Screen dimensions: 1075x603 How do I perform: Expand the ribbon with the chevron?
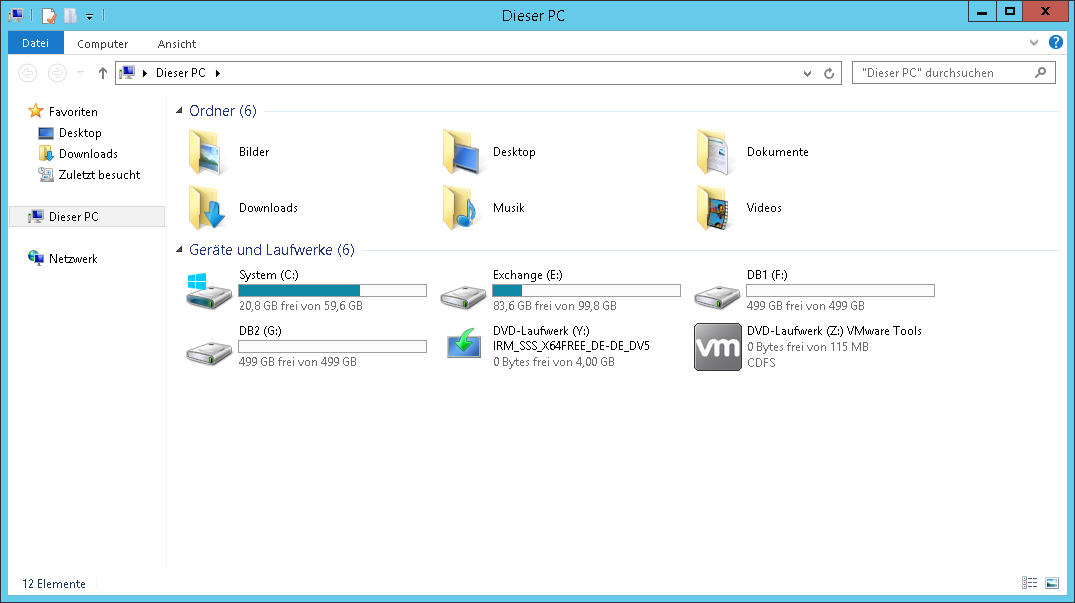point(1034,44)
